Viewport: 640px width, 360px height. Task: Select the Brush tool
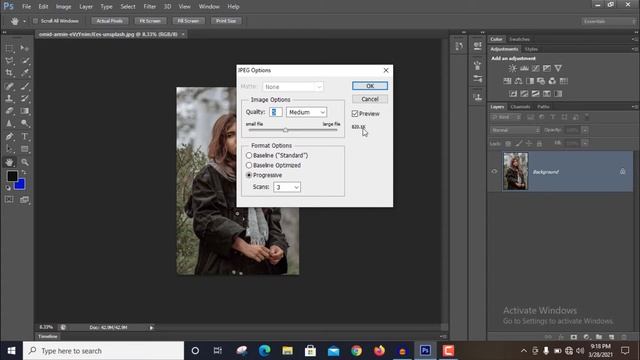(x=24, y=86)
